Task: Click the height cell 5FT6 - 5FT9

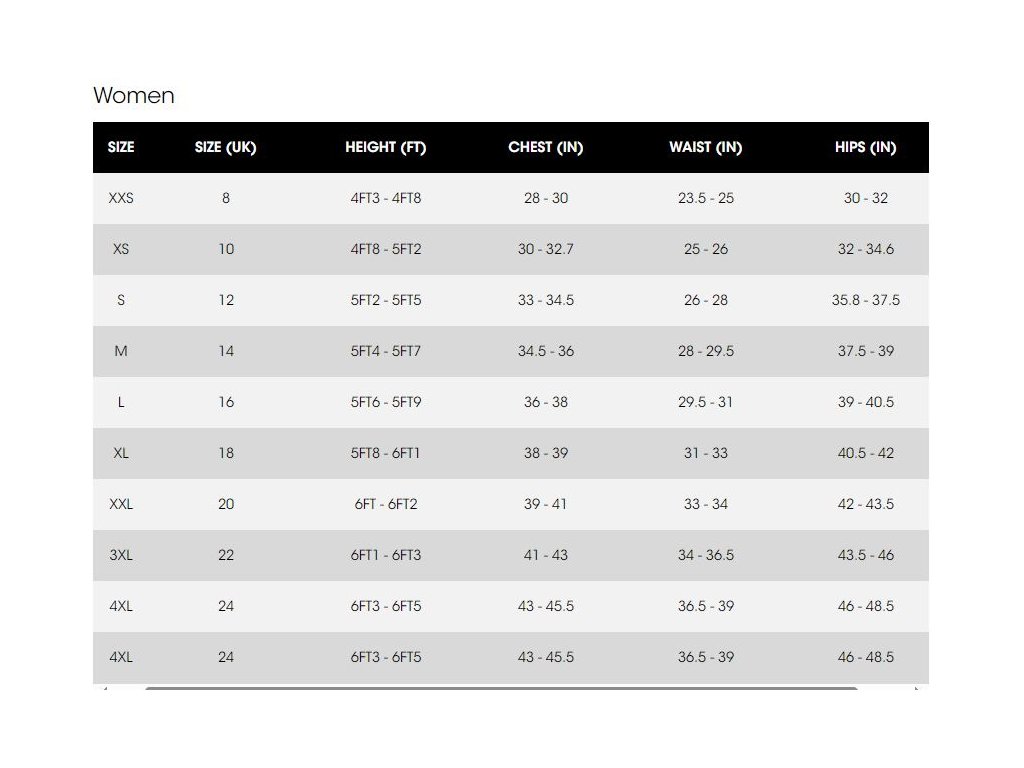Action: point(386,402)
